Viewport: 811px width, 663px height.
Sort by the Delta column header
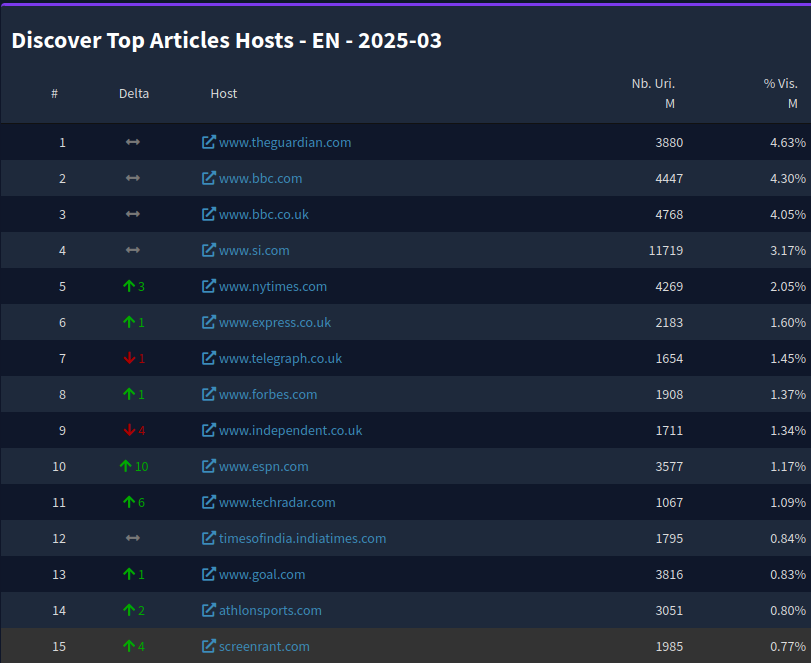click(x=134, y=94)
